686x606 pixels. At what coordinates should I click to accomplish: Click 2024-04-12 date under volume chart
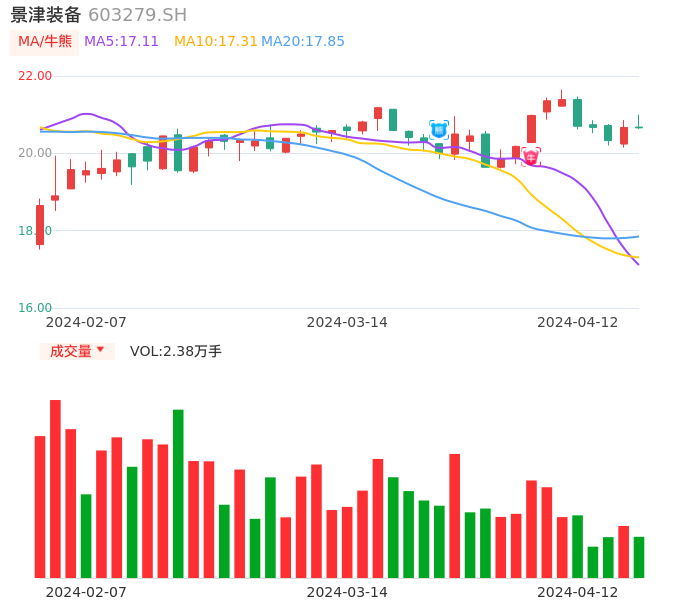pyautogui.click(x=578, y=592)
